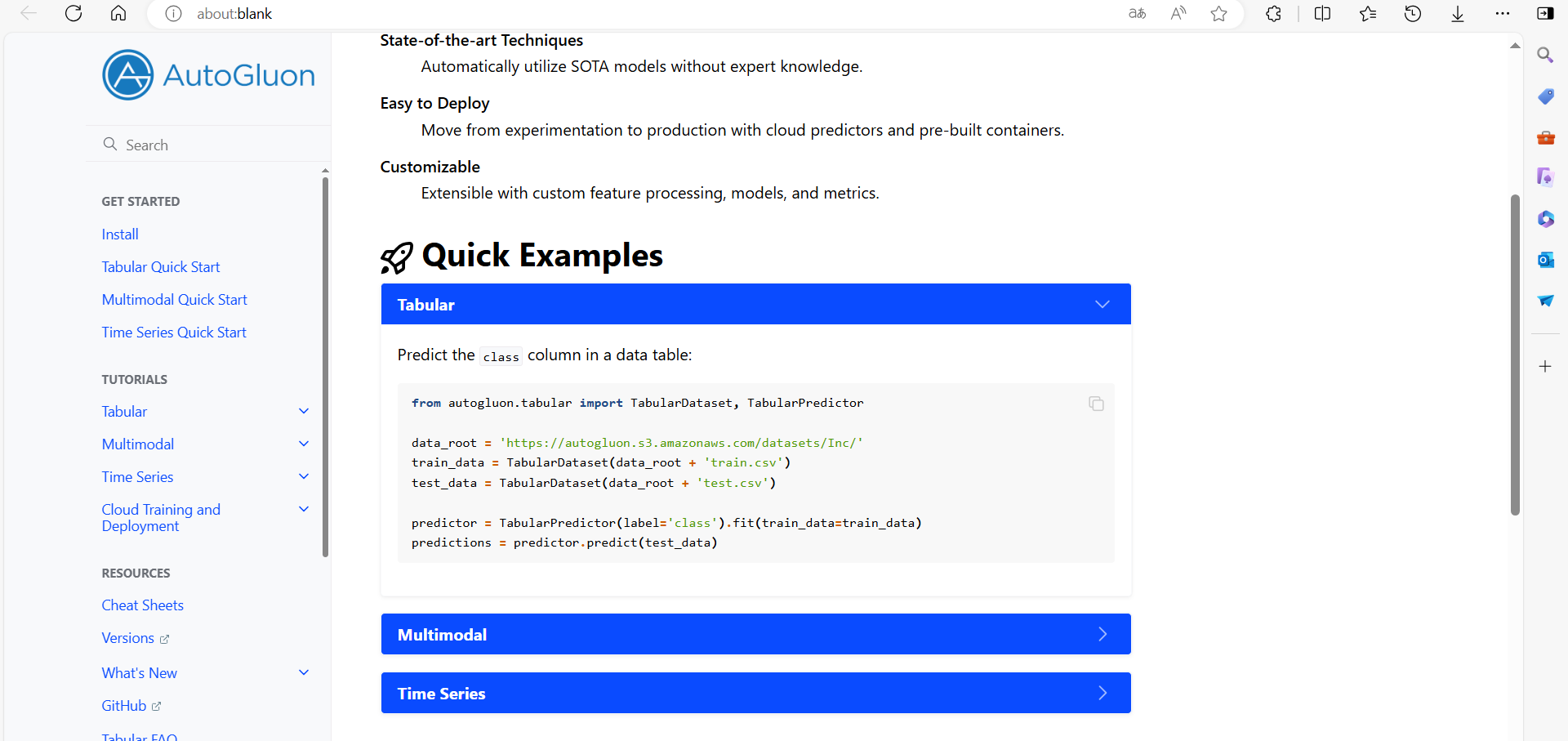Screen dimensions: 1568x741
Task: Expand What's New sidebar section
Action: coord(304,673)
